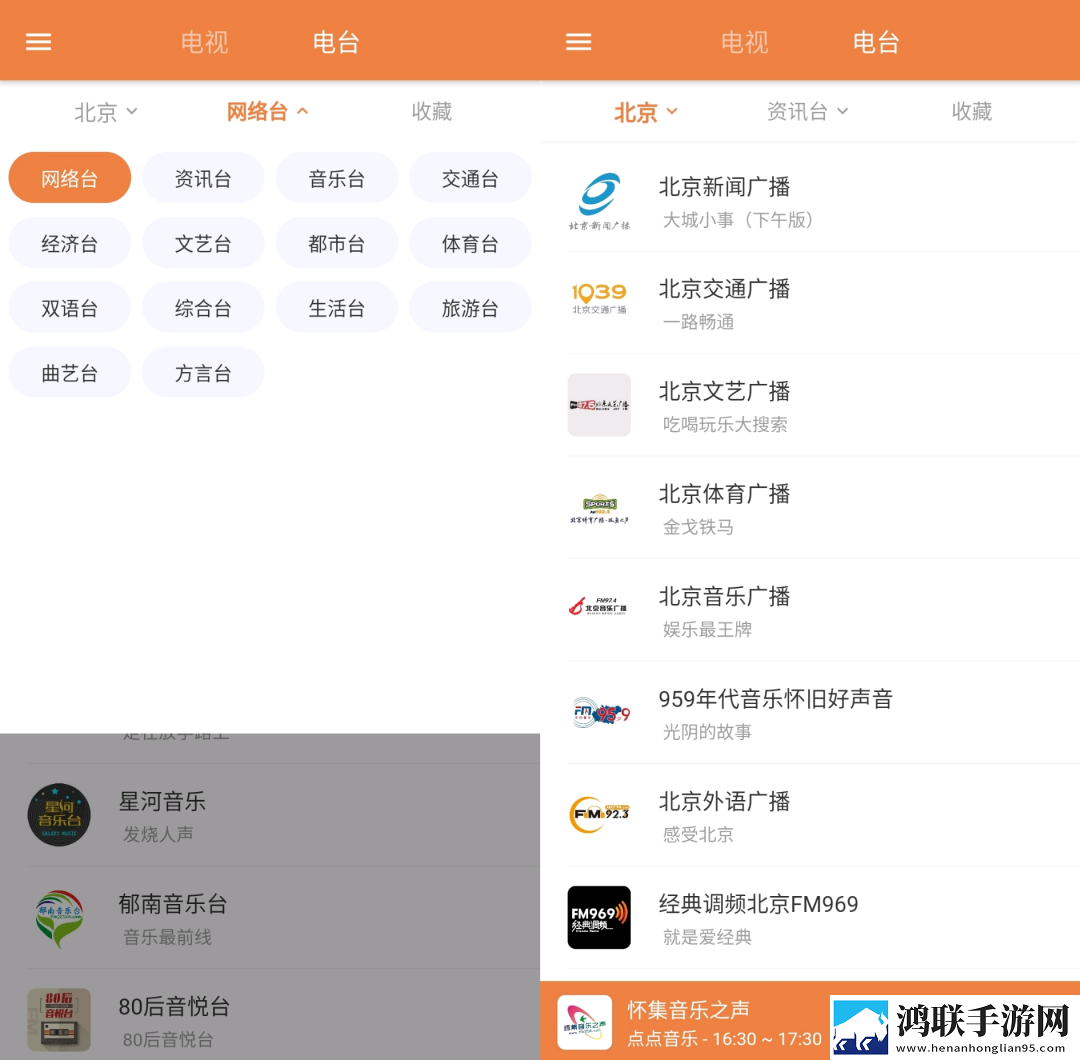Tap 北京体育广播 Sports logo
This screenshot has width=1080, height=1060.
(x=599, y=508)
